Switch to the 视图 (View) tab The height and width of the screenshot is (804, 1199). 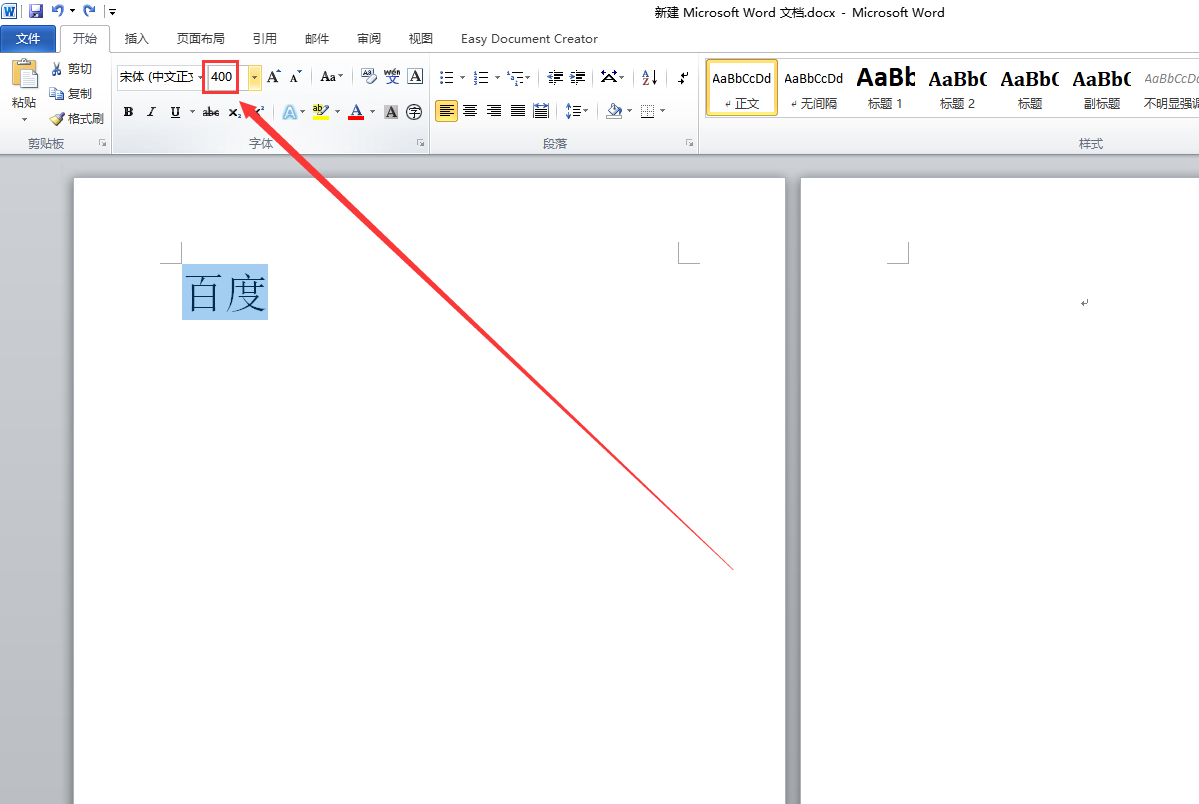coord(421,38)
